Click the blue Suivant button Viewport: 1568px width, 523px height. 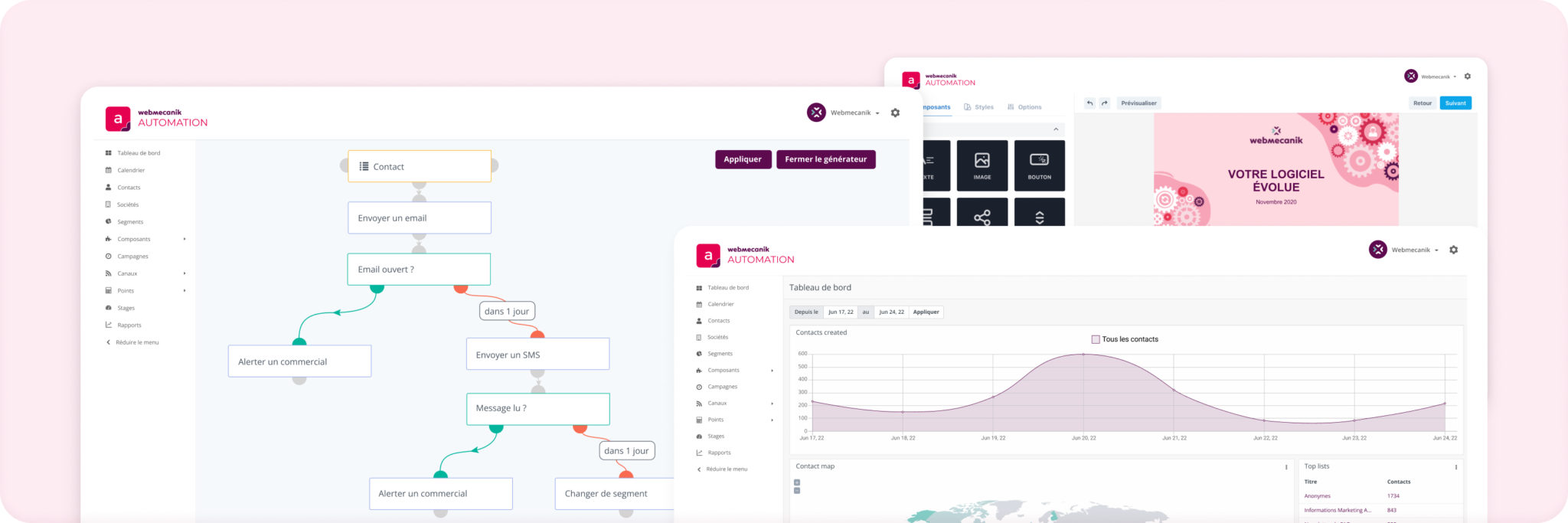1455,103
